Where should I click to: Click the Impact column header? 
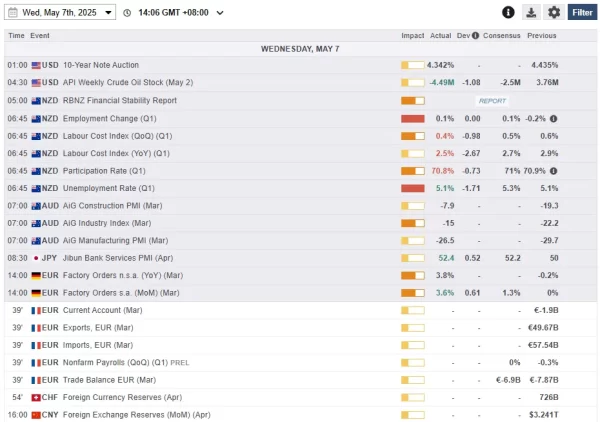[x=412, y=36]
